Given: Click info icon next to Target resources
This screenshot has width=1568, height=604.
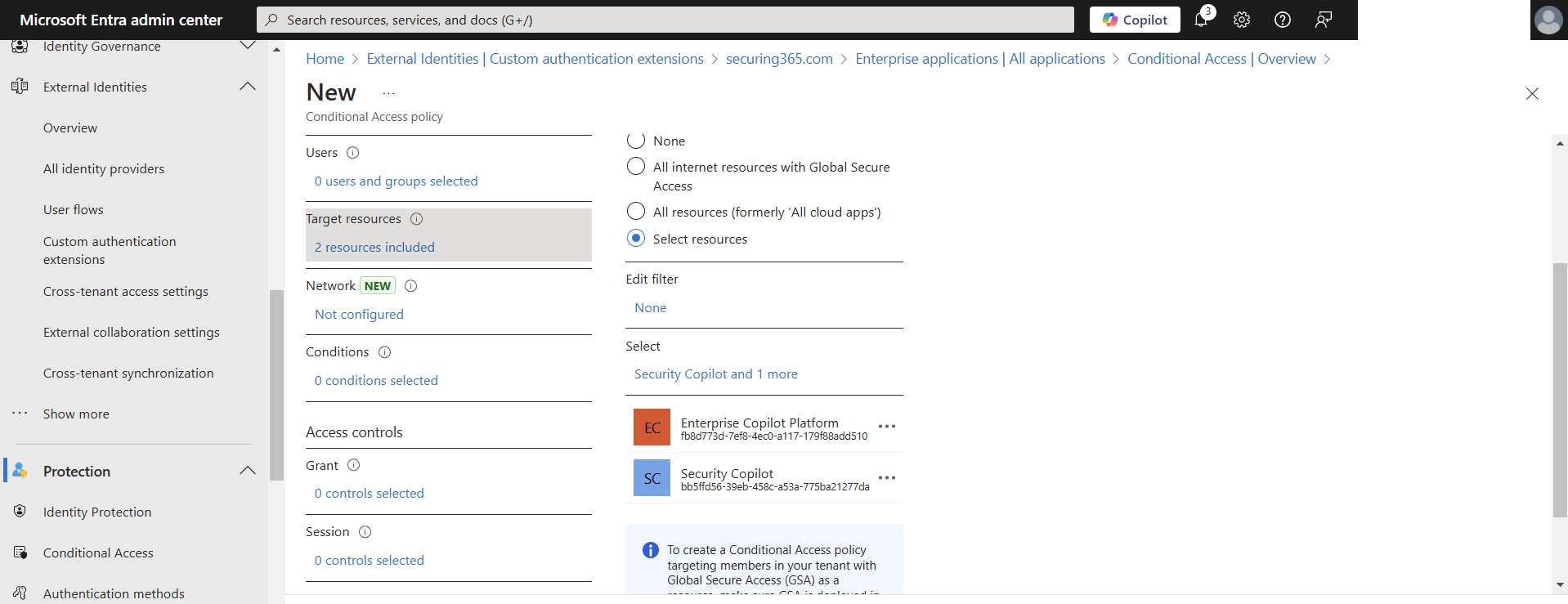Looking at the screenshot, I should pos(416,219).
